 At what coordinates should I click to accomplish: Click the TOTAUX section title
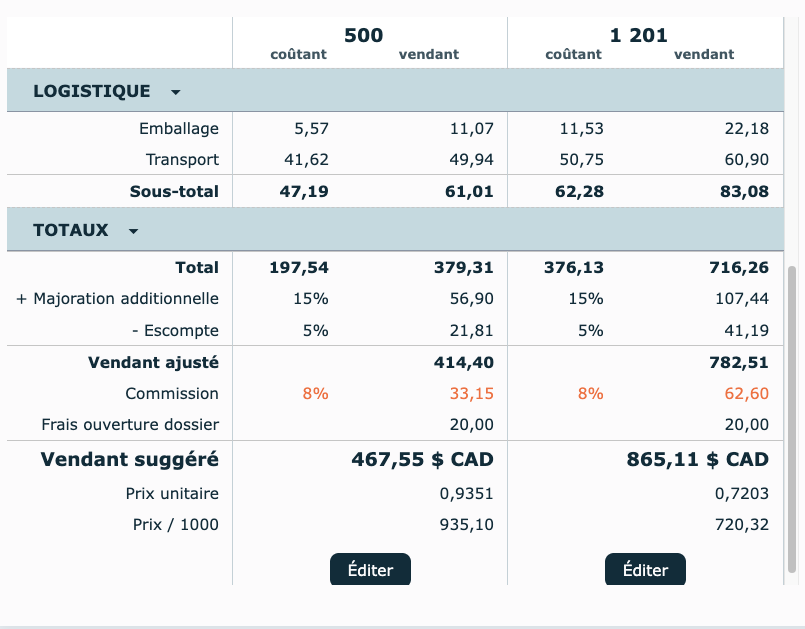pos(71,230)
